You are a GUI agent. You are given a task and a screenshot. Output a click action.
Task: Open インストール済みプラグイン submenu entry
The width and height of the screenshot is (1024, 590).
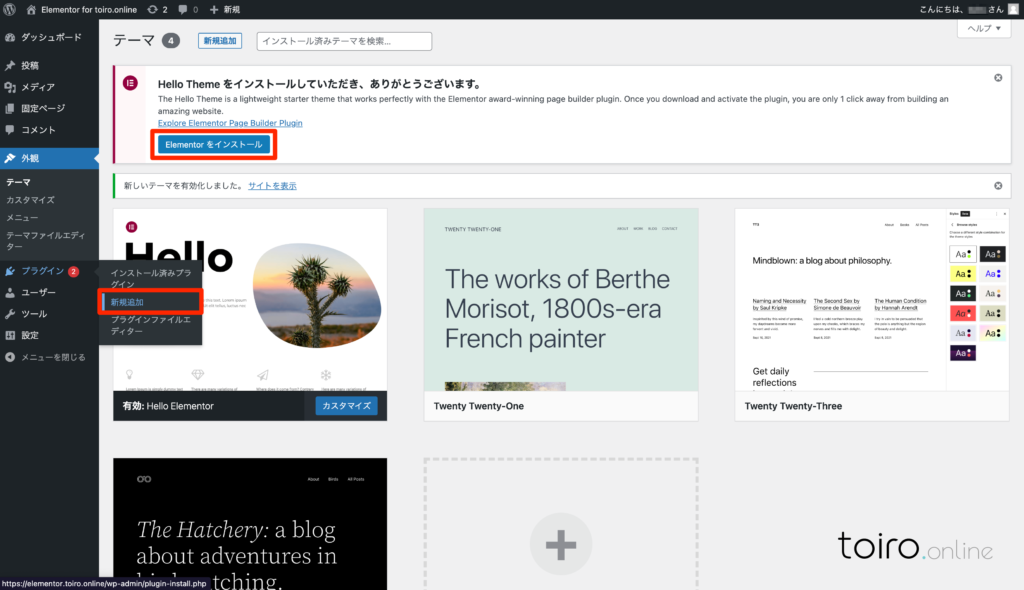coord(155,279)
